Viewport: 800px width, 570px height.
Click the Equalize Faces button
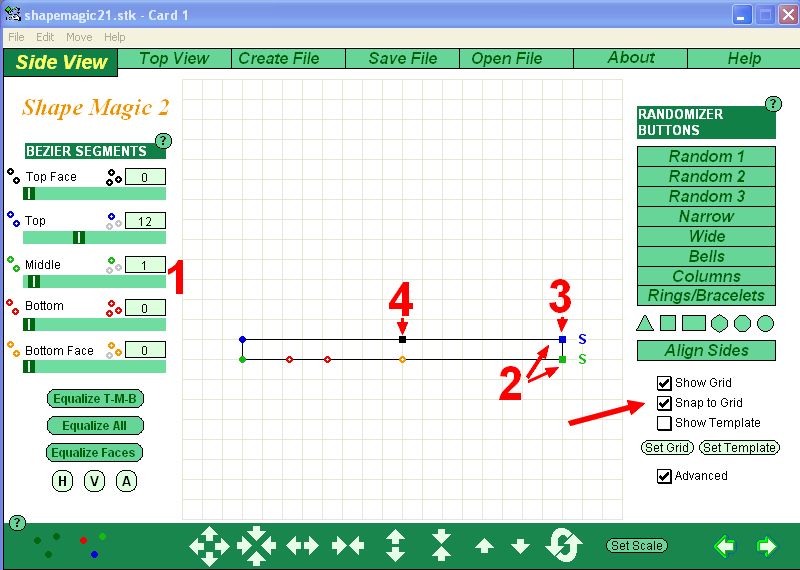click(x=94, y=453)
